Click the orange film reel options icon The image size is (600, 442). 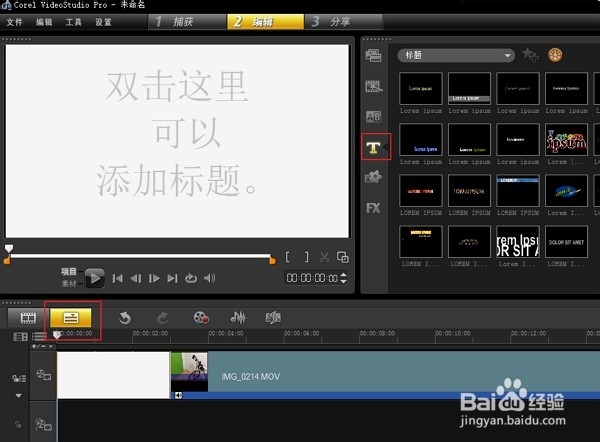click(555, 55)
